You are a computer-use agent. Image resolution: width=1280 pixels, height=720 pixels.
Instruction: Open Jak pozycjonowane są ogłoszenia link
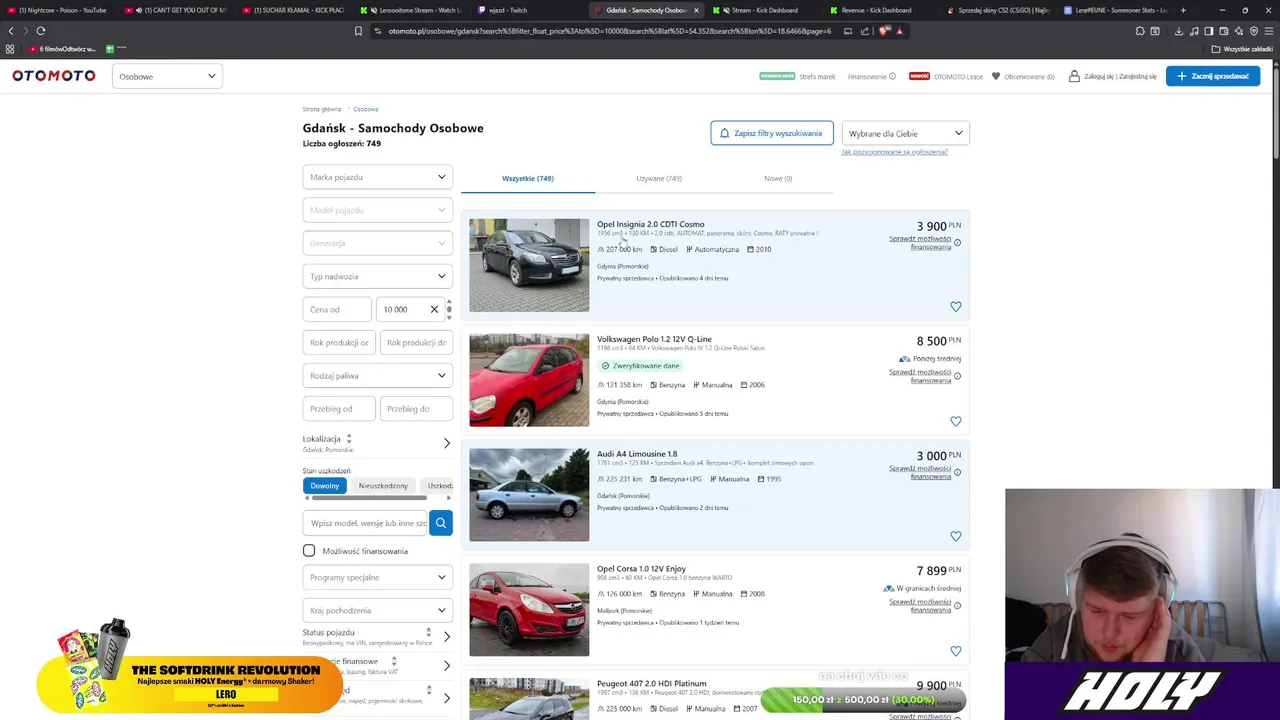coord(894,152)
